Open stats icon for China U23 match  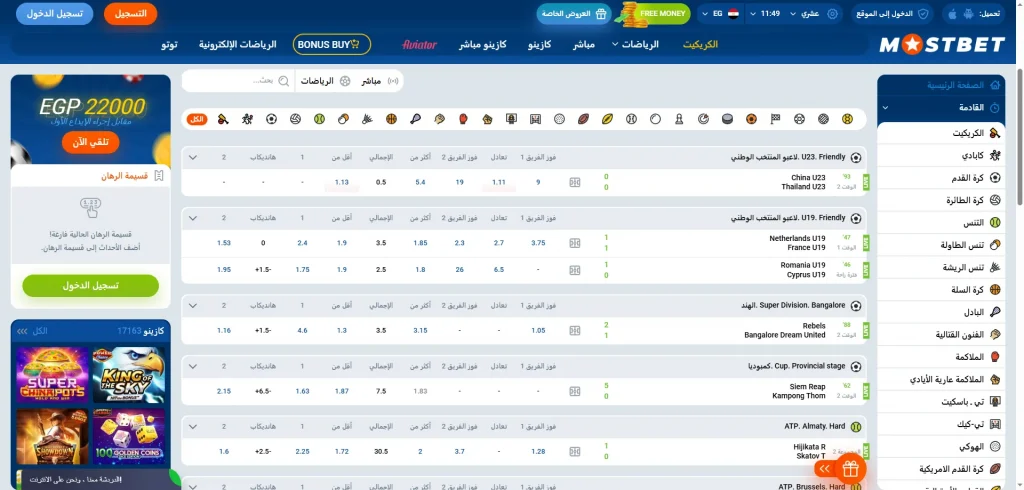pyautogui.click(x=574, y=182)
